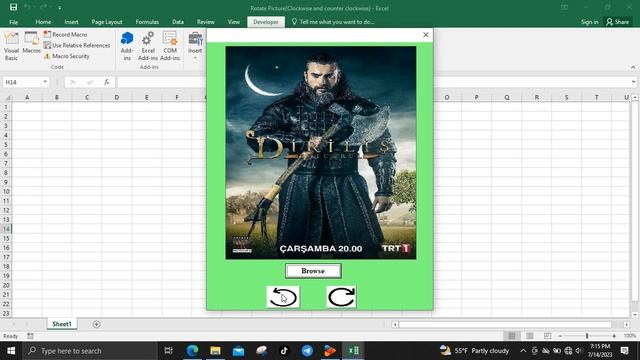Image resolution: width=640 pixels, height=360 pixels.
Task: Click the poster image in the userform
Action: (x=321, y=153)
